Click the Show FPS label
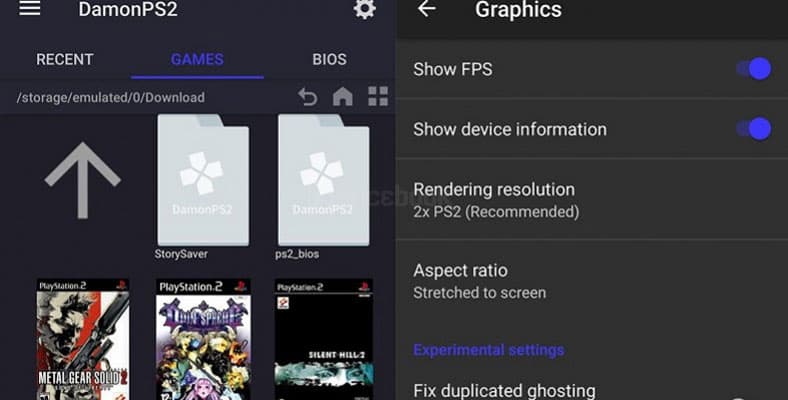788x400 pixels. click(x=452, y=69)
